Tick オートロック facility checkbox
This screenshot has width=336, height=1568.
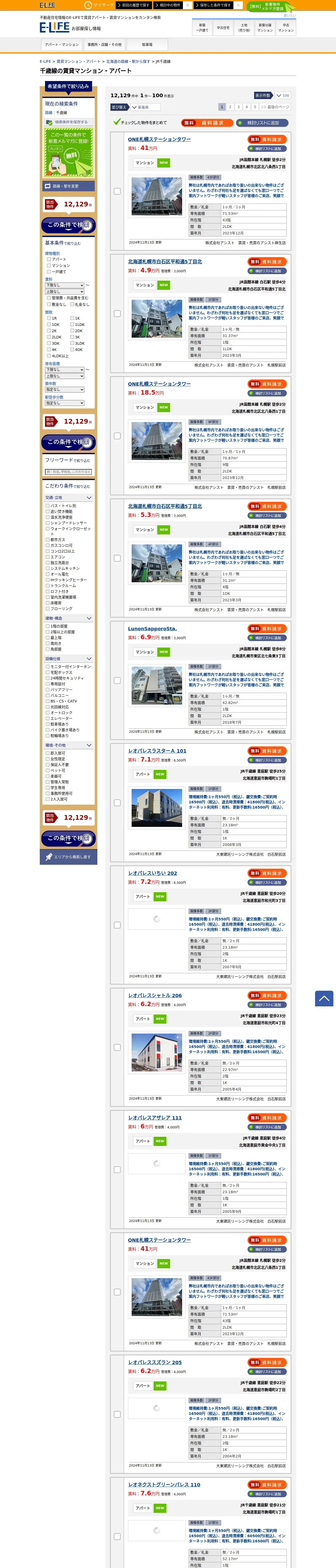pyautogui.click(x=48, y=713)
